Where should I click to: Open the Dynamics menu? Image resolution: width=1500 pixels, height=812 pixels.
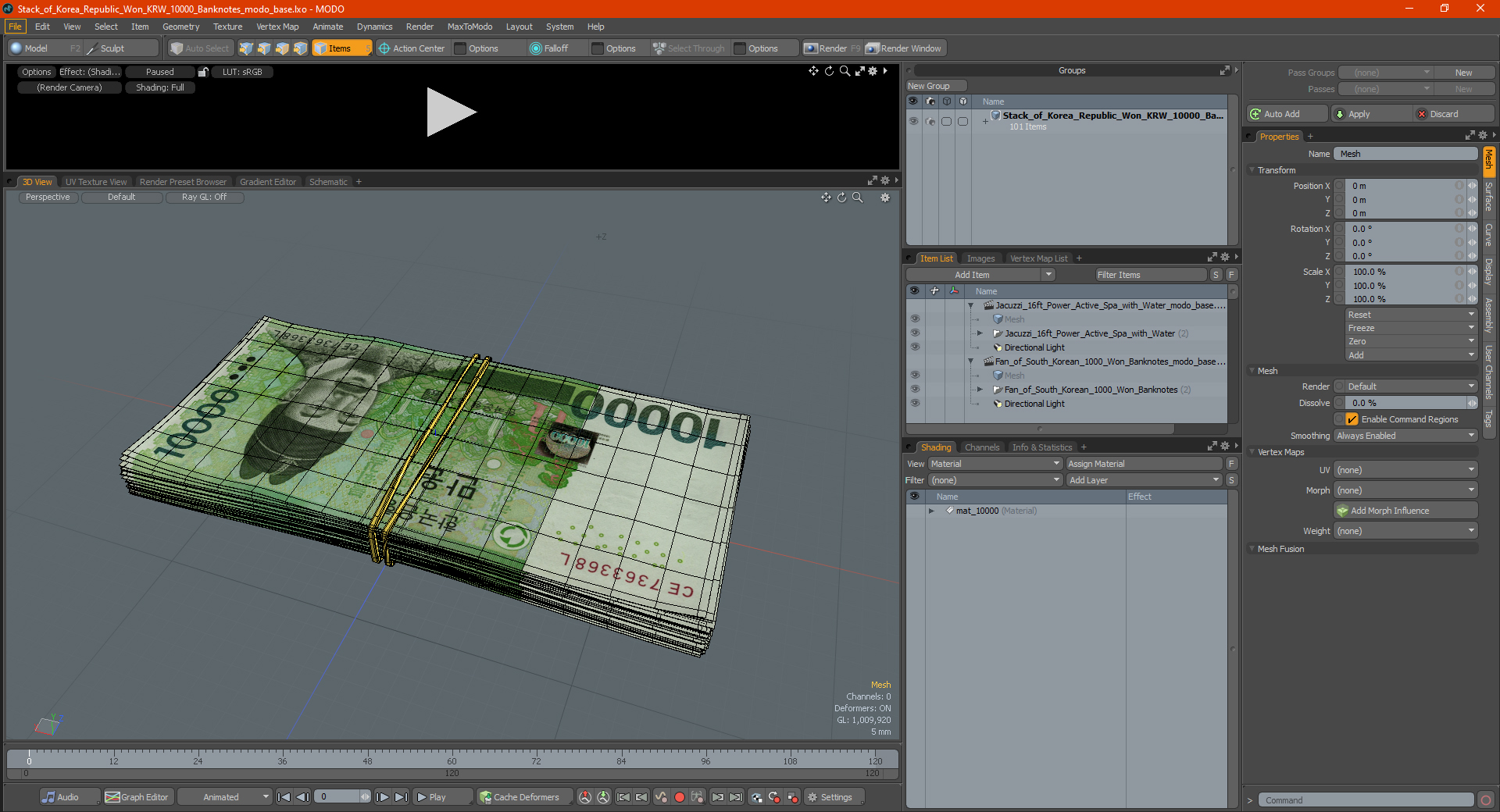tap(374, 27)
